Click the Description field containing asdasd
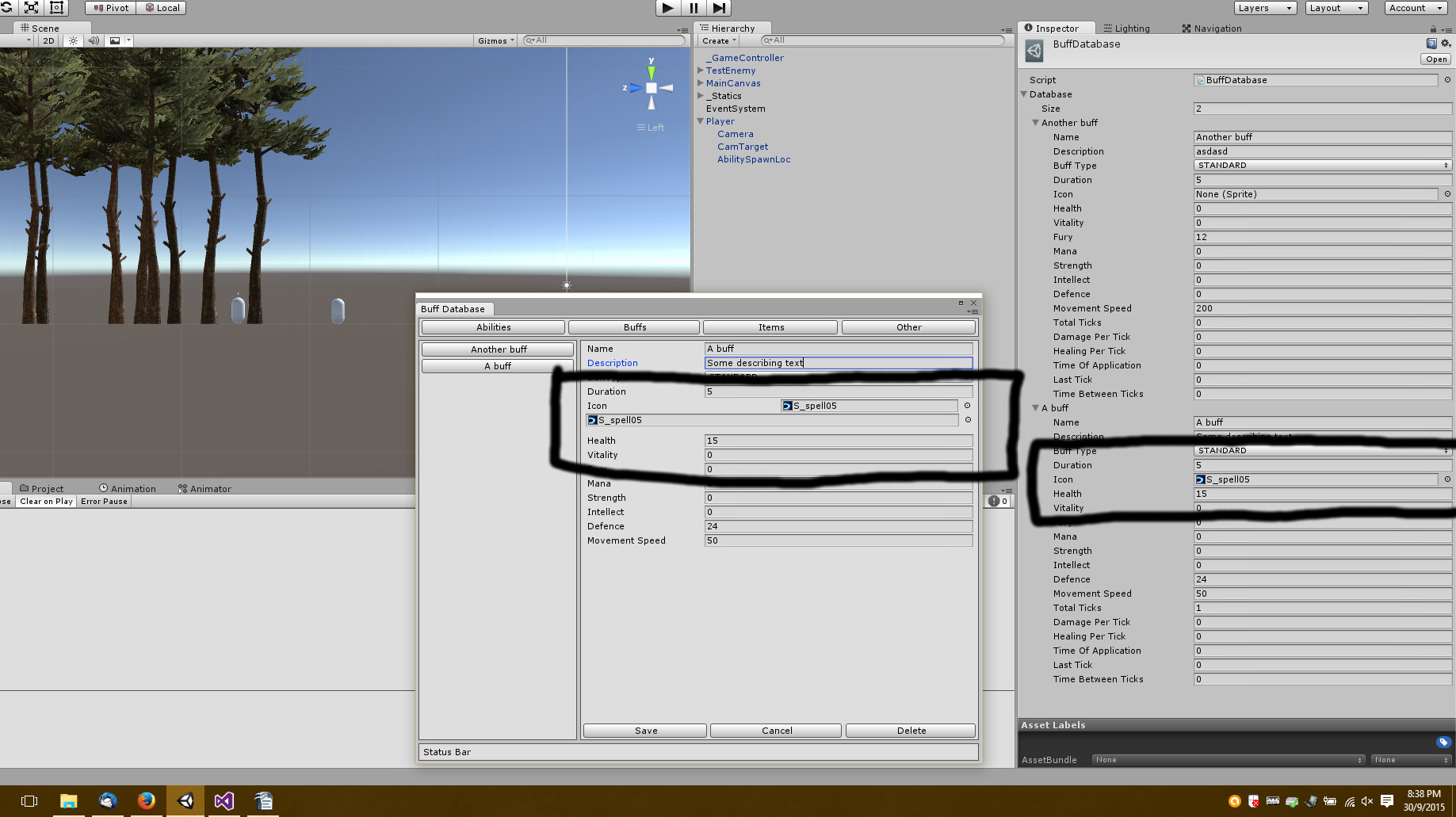The image size is (1456, 817). tap(1320, 151)
